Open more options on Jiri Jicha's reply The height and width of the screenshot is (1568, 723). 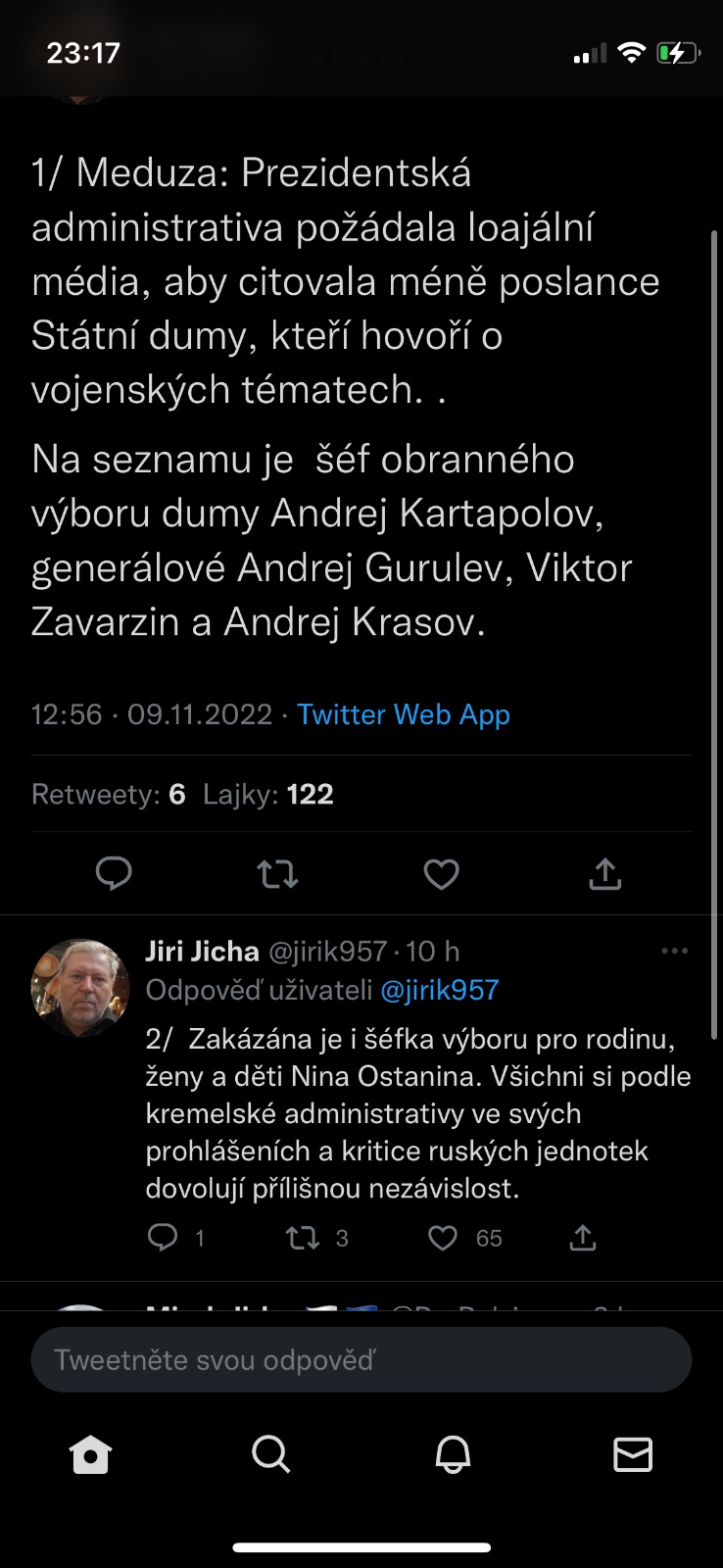coord(674,951)
